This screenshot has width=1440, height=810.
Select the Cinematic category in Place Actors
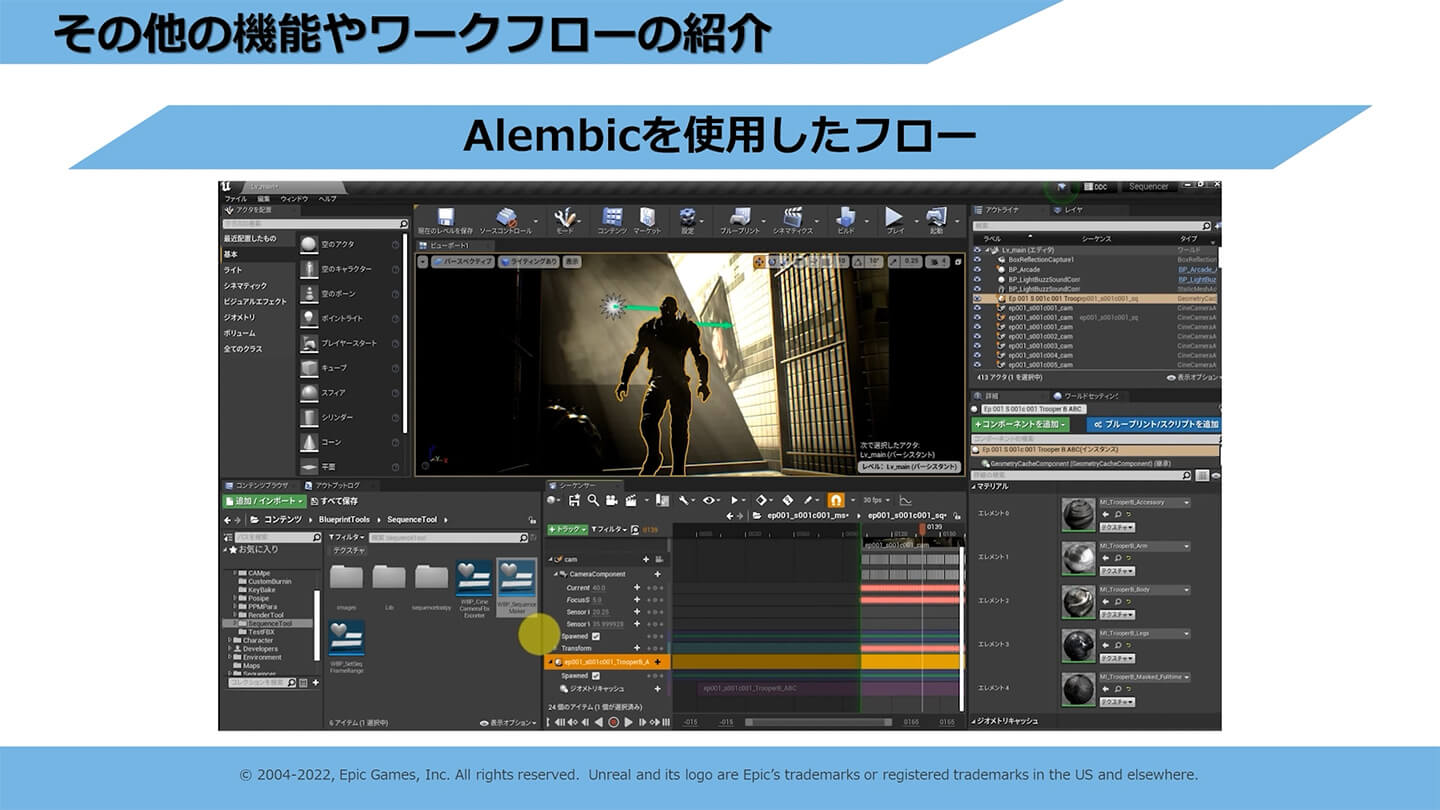[x=243, y=285]
